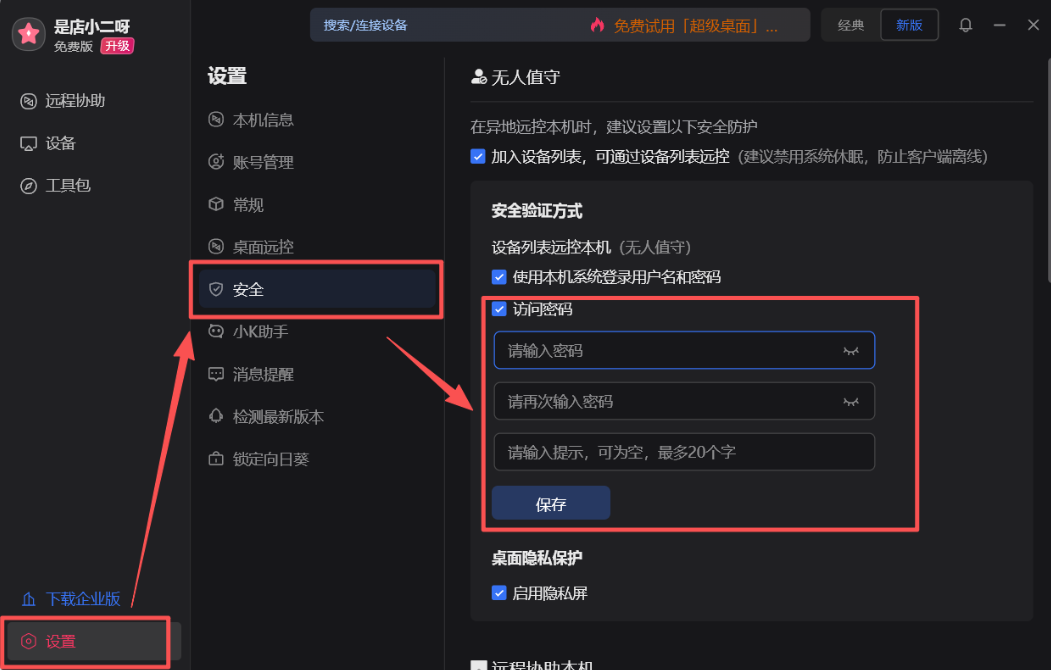Screen dimensions: 1051x670
Task: Click the 小K助手 robot icon
Action: point(216,331)
